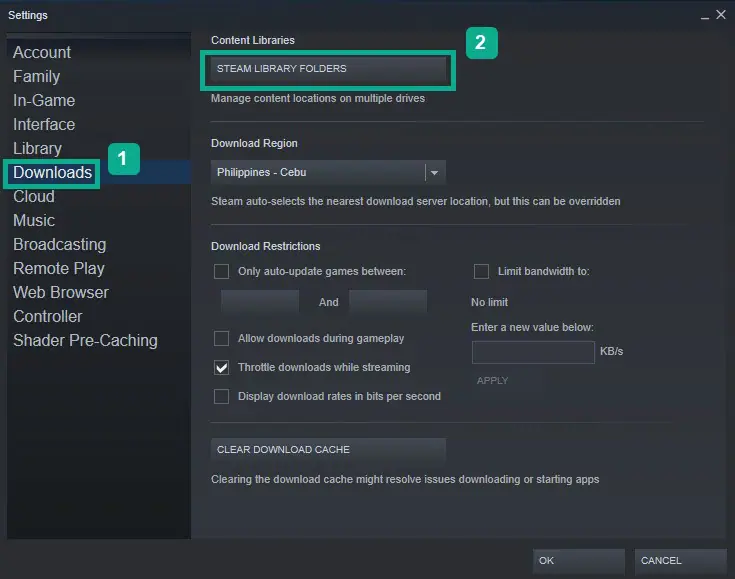
Task: Uncheck Throttle downloads while streaming
Action: [x=221, y=368]
